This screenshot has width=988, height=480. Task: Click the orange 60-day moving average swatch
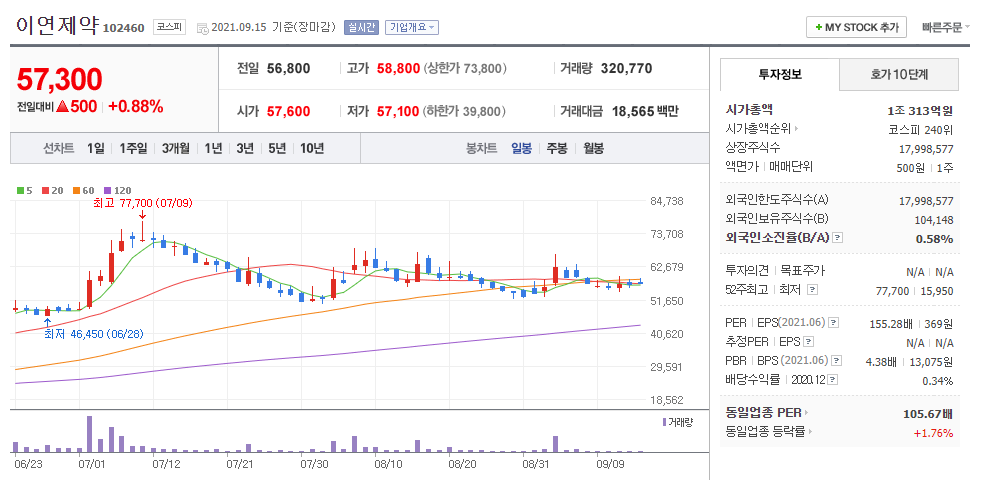pyautogui.click(x=76, y=190)
